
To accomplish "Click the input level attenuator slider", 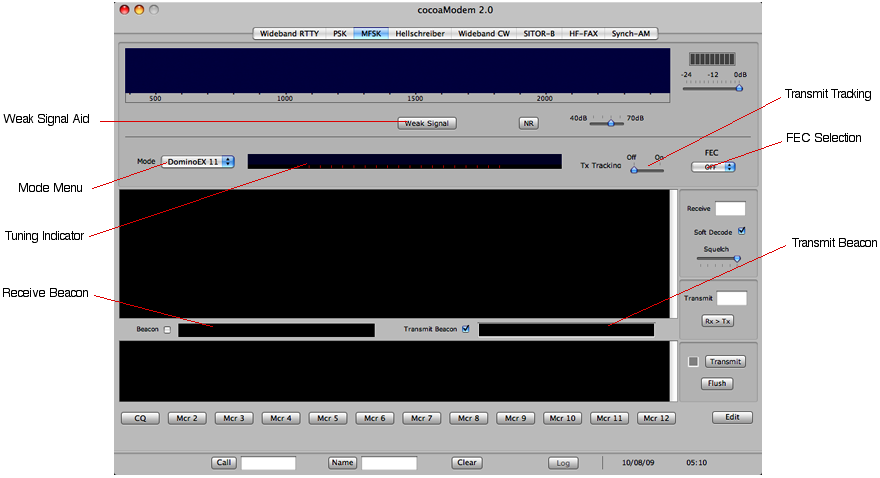I will (713, 88).
